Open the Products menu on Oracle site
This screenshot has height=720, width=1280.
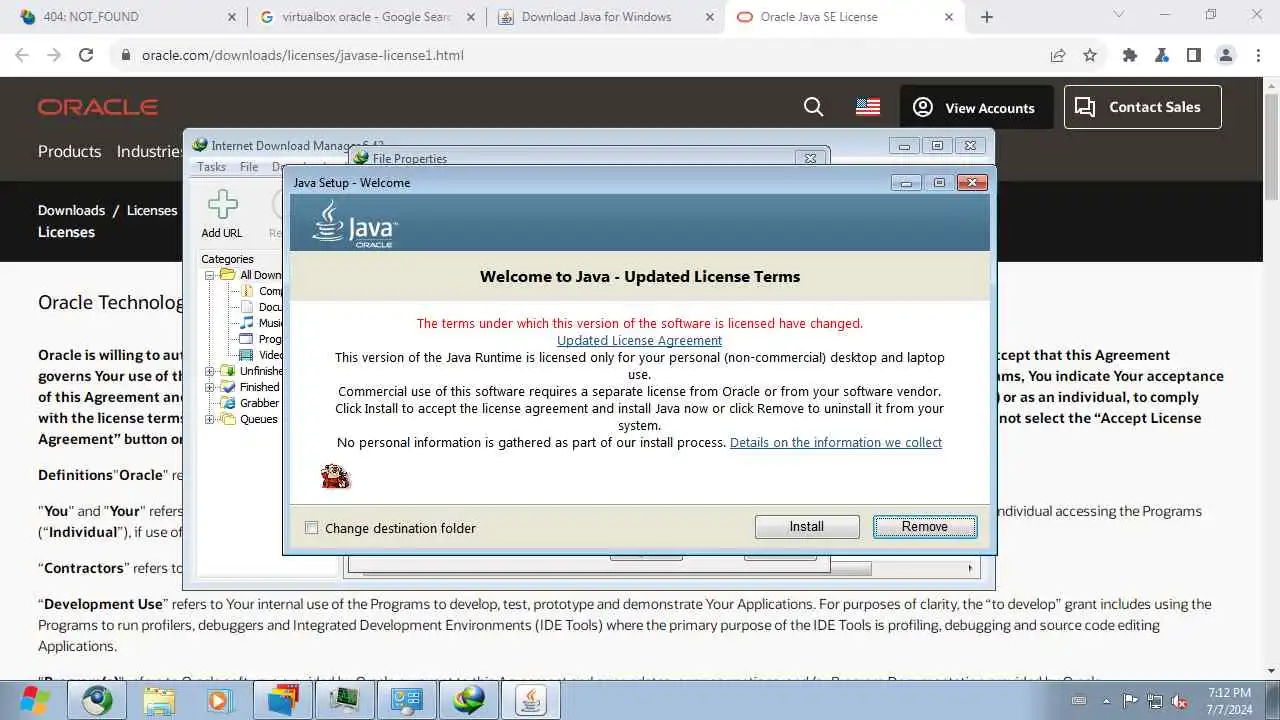coord(69,151)
